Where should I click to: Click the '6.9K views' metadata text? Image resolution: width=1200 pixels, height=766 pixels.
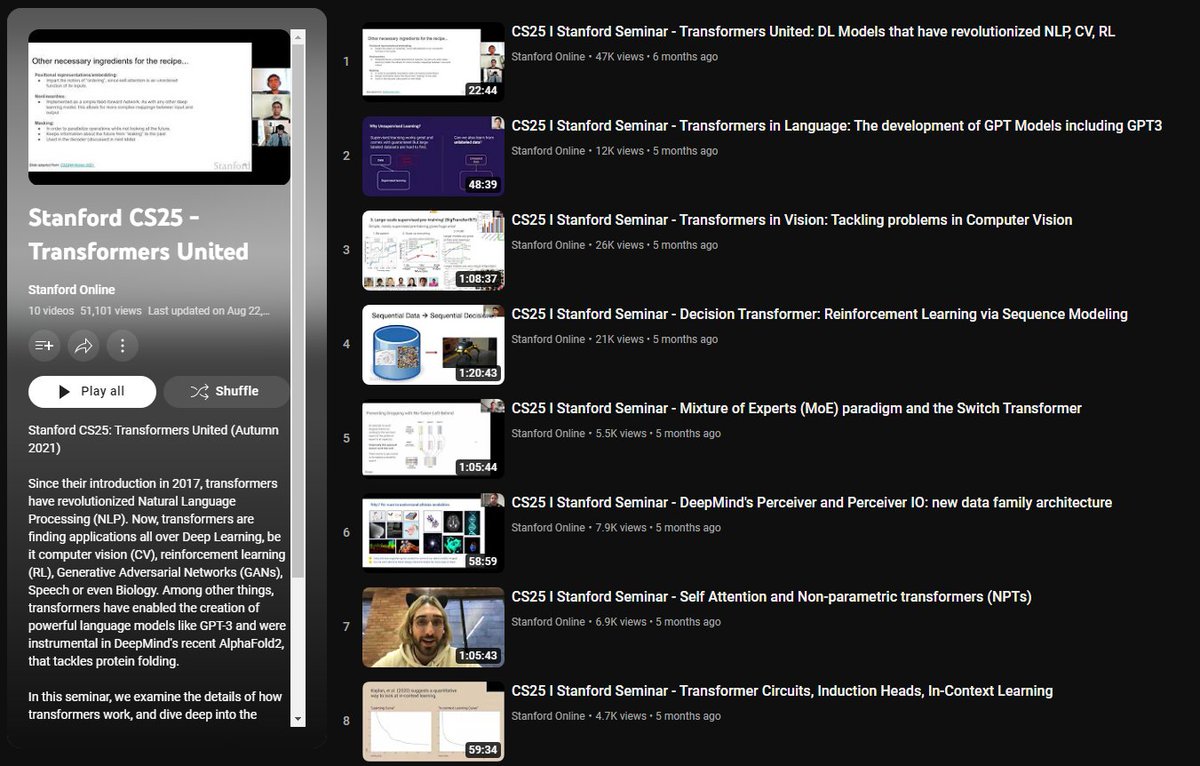pyautogui.click(x=621, y=622)
